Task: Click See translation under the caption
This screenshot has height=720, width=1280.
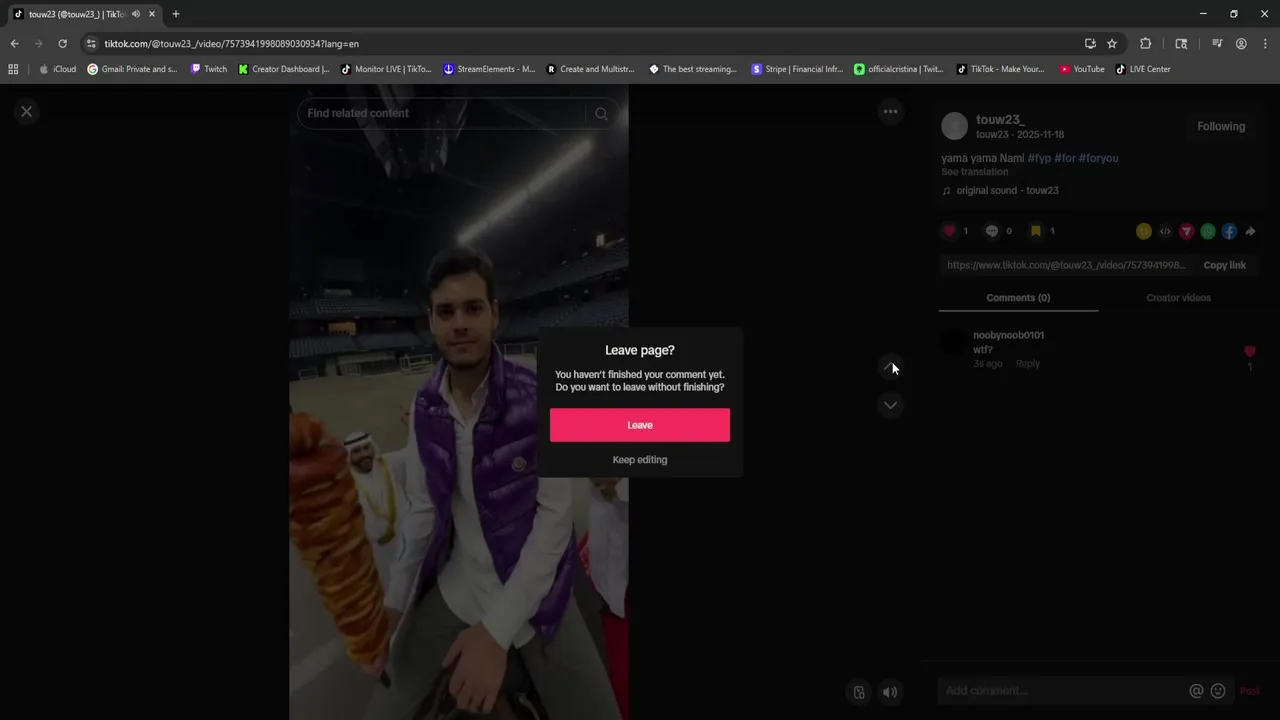Action: pyautogui.click(x=974, y=172)
